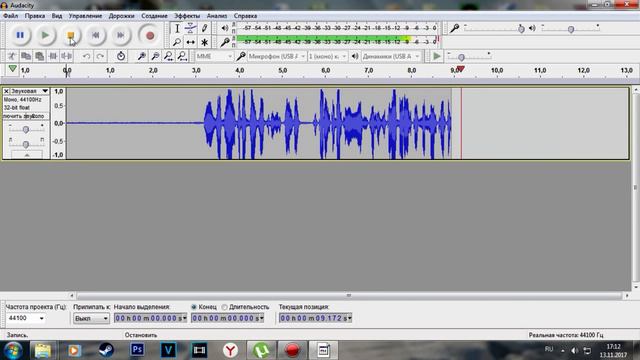Click Fit Selection zoom icon

(169, 56)
